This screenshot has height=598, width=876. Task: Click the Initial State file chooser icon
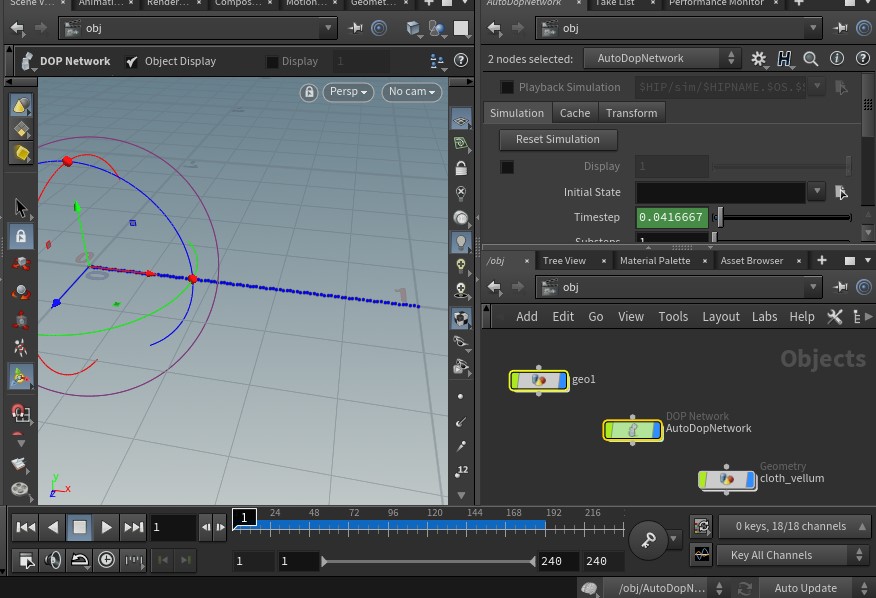[x=841, y=192]
